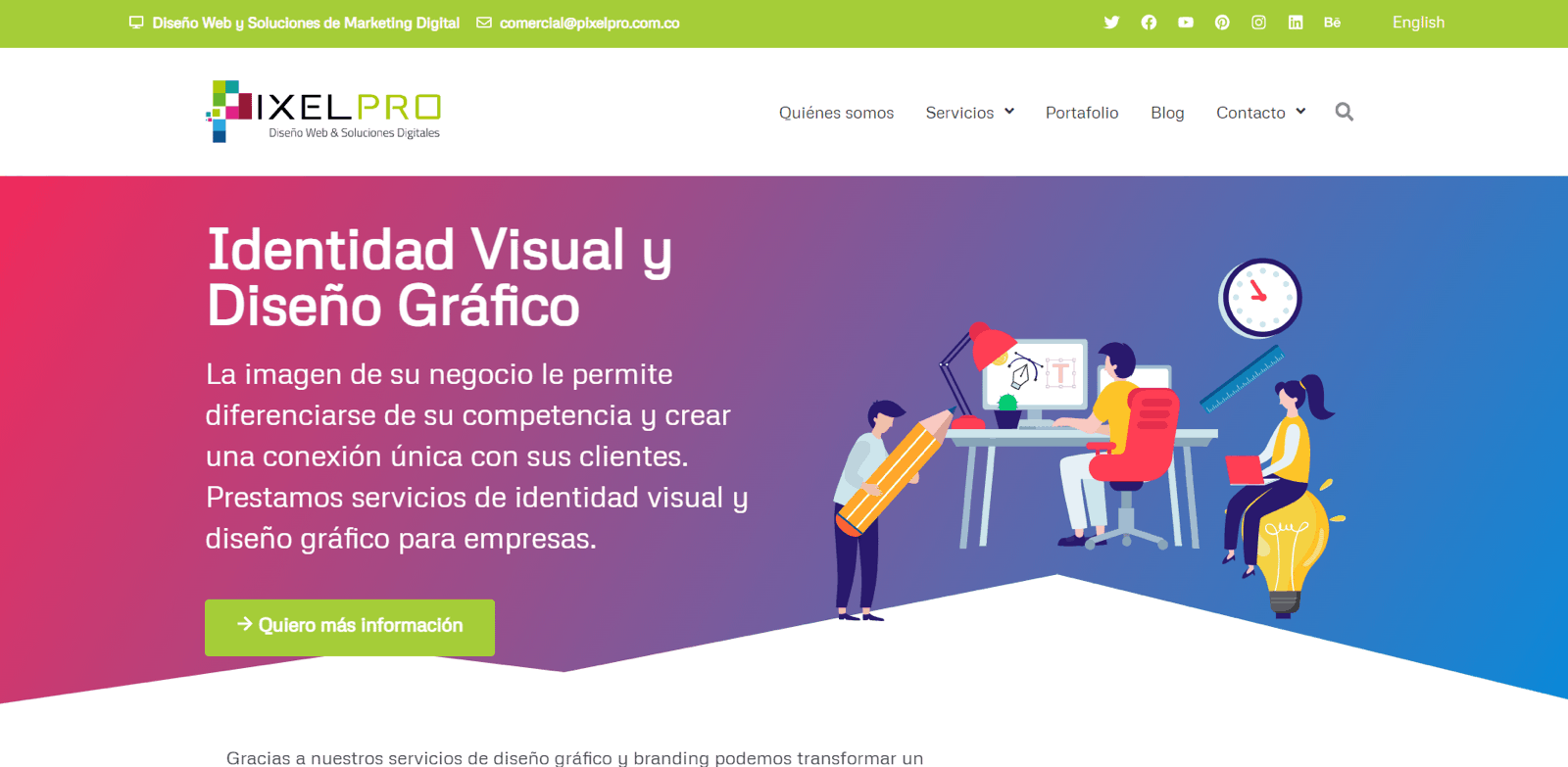This screenshot has width=1568, height=767.
Task: Click Quiero más información button
Action: click(x=350, y=627)
